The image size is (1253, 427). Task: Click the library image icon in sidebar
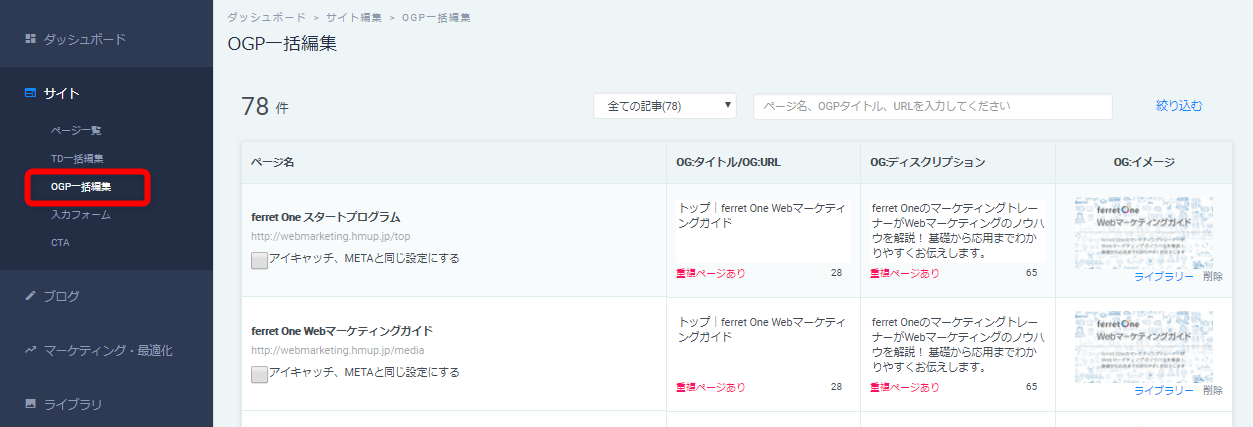point(30,404)
